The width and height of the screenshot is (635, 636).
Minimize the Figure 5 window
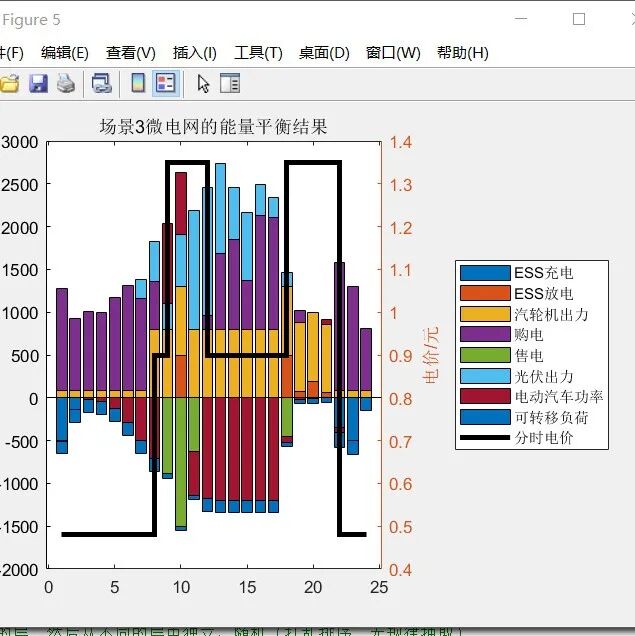coord(521,19)
